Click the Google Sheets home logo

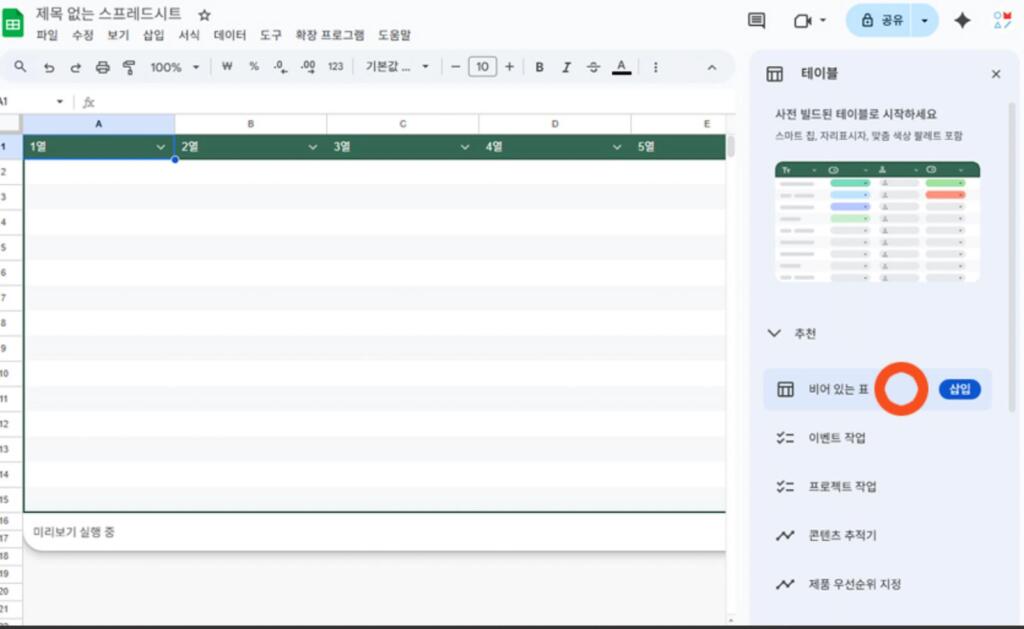tap(15, 23)
